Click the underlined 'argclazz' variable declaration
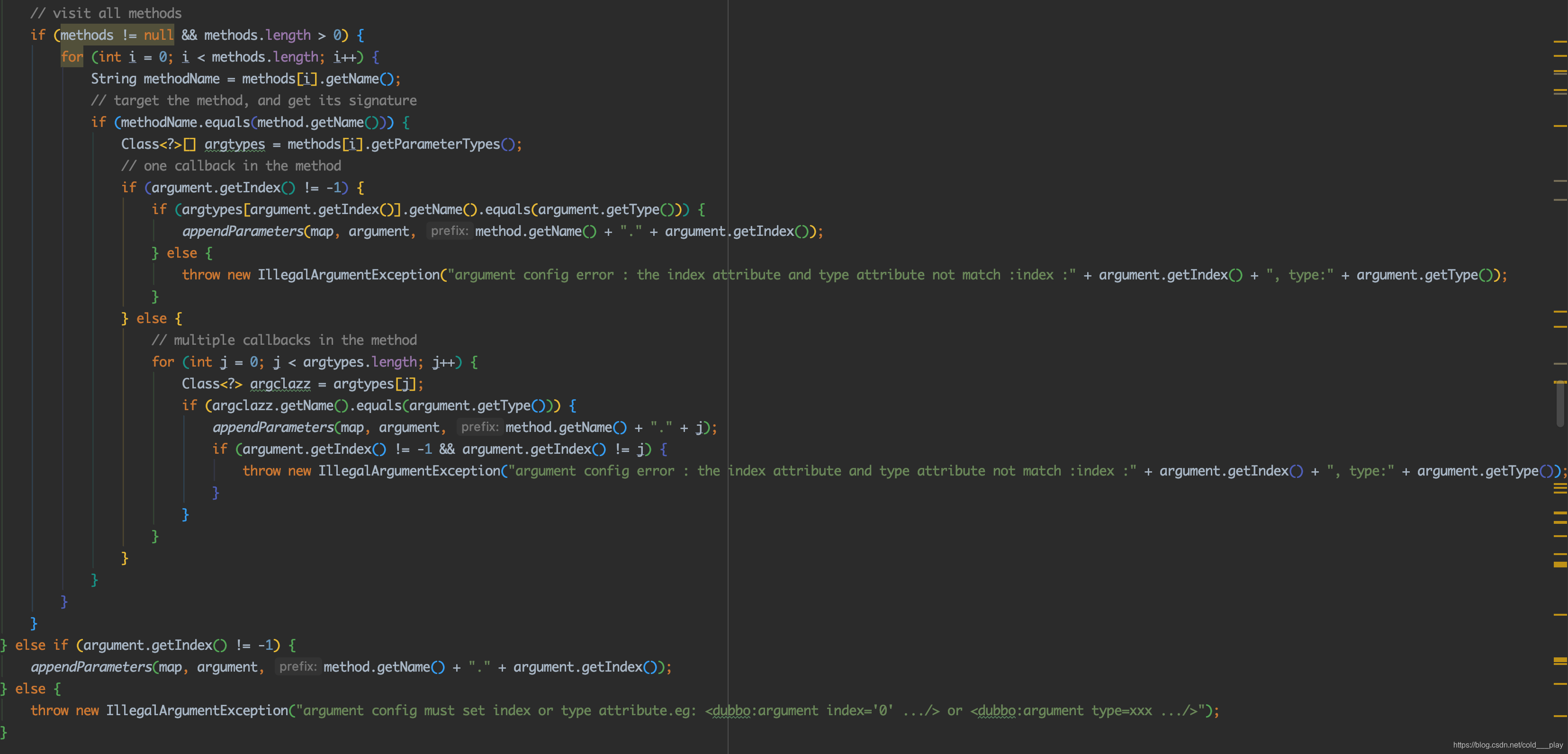 click(x=280, y=384)
